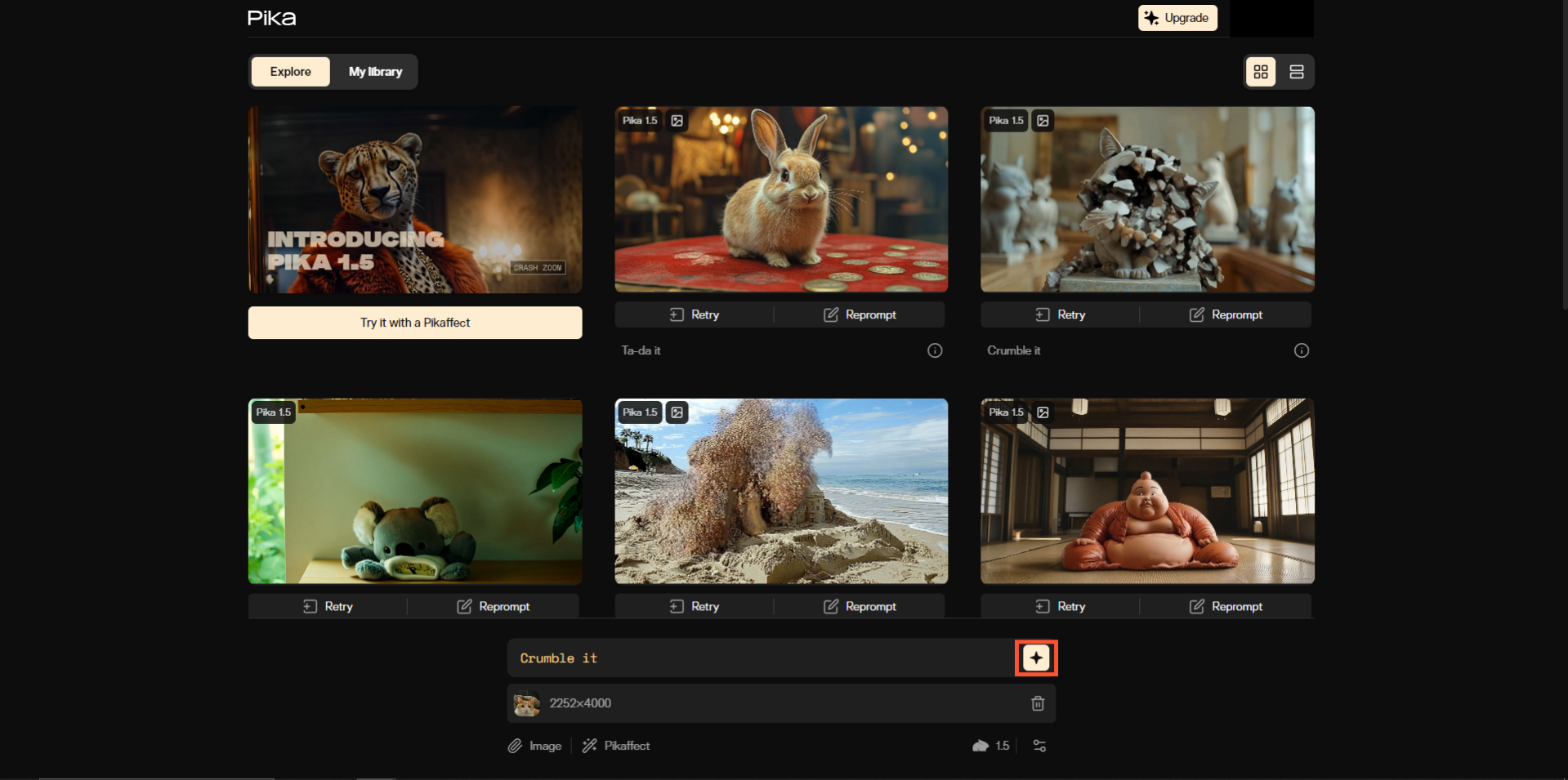Click info icon beside Ta-da it

click(x=935, y=350)
